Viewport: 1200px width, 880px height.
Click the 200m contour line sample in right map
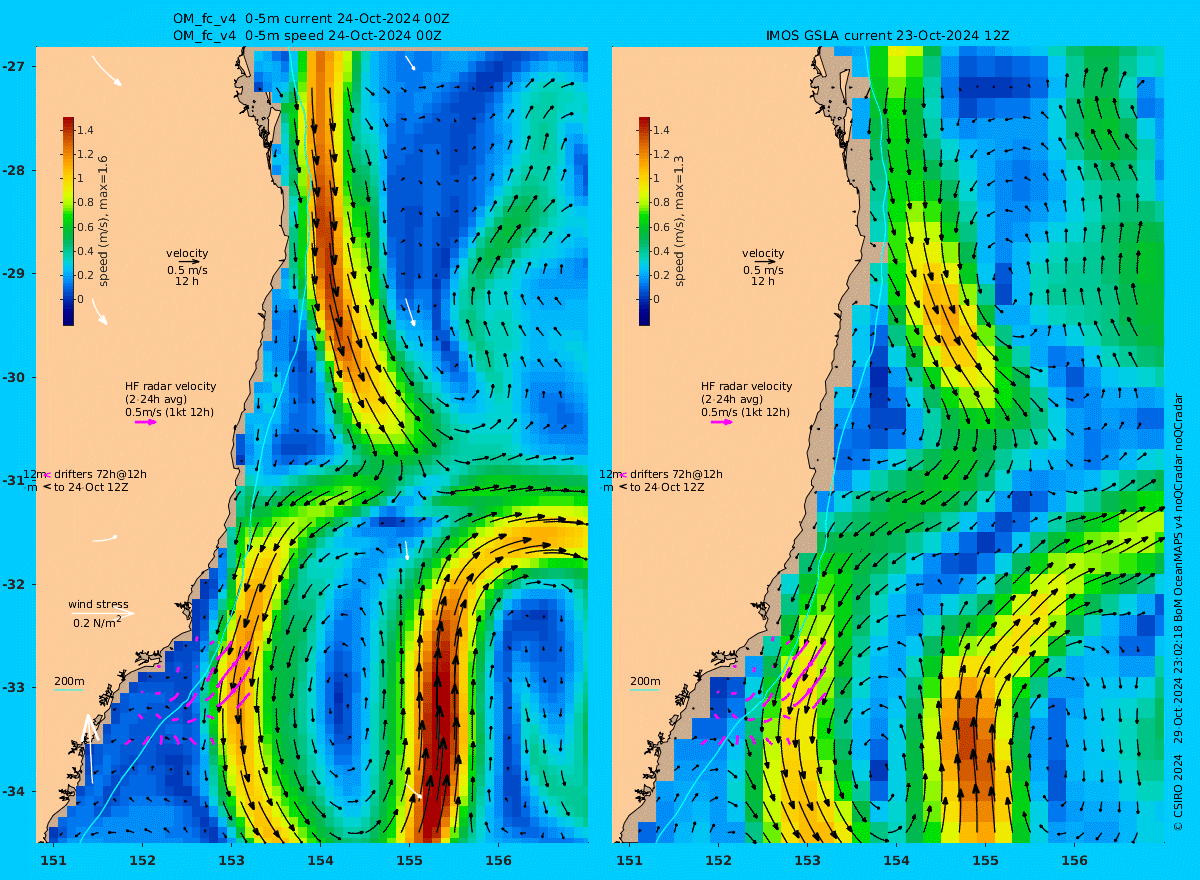click(x=644, y=690)
